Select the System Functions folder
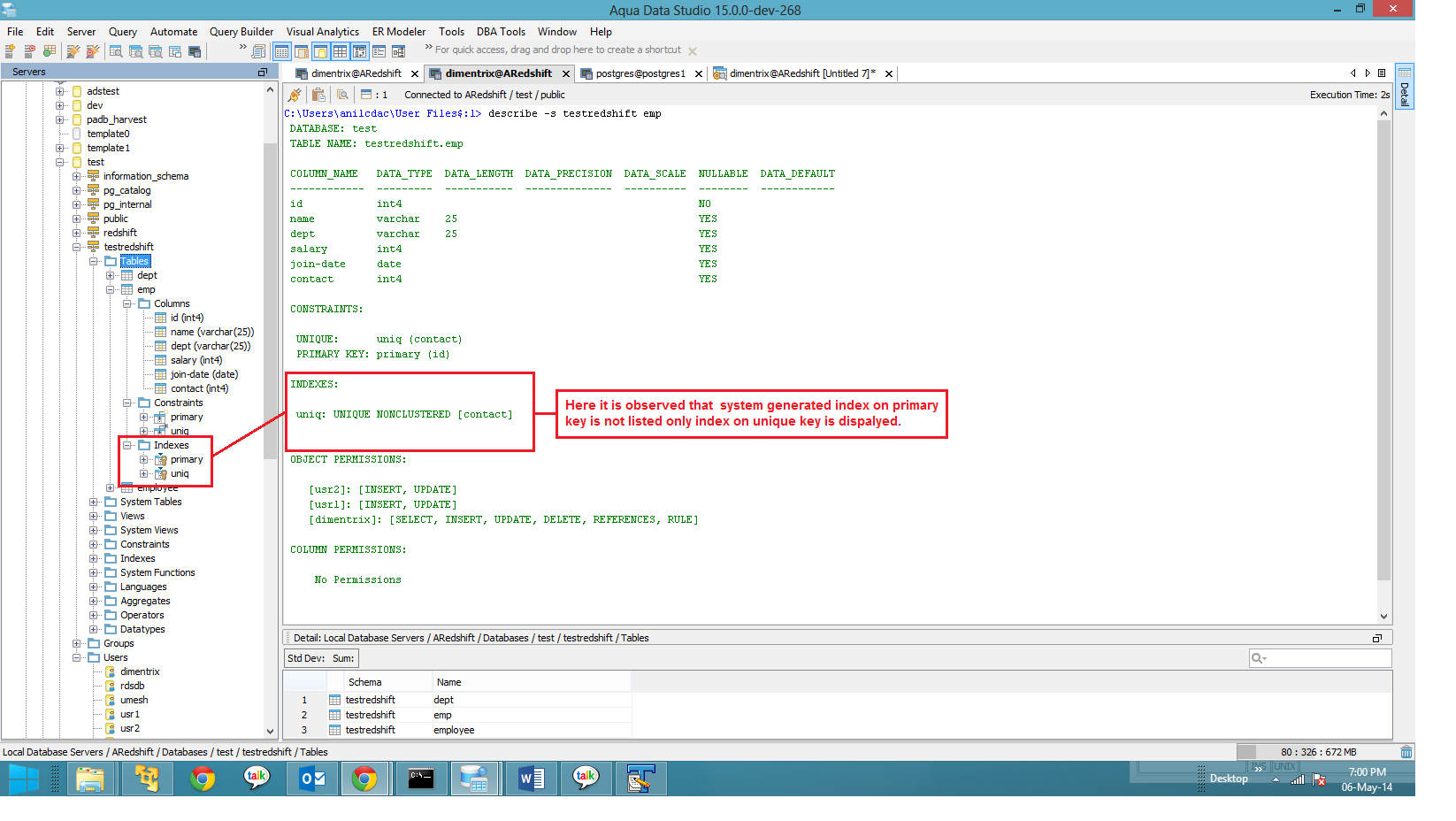Image resolution: width=1456 pixels, height=821 pixels. pos(157,572)
